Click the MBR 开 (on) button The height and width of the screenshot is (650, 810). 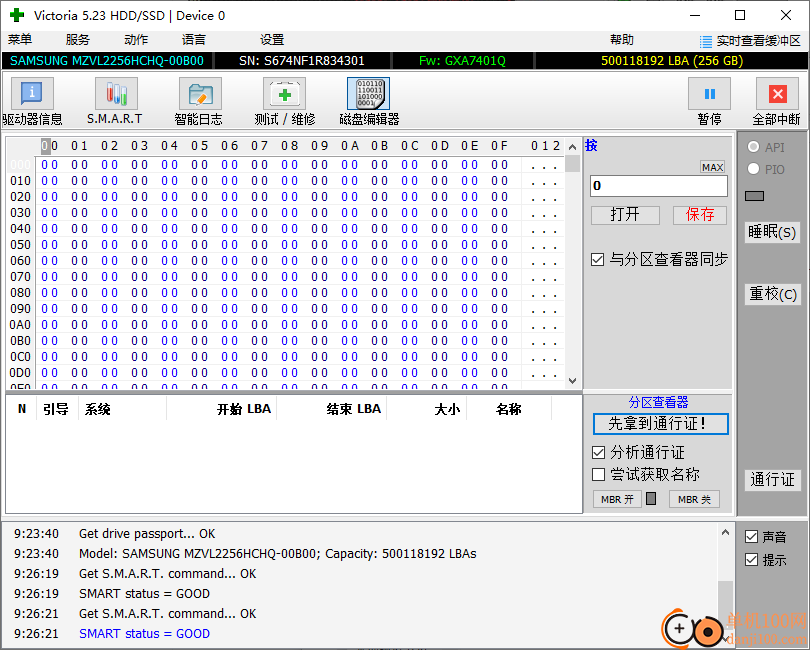(617, 499)
